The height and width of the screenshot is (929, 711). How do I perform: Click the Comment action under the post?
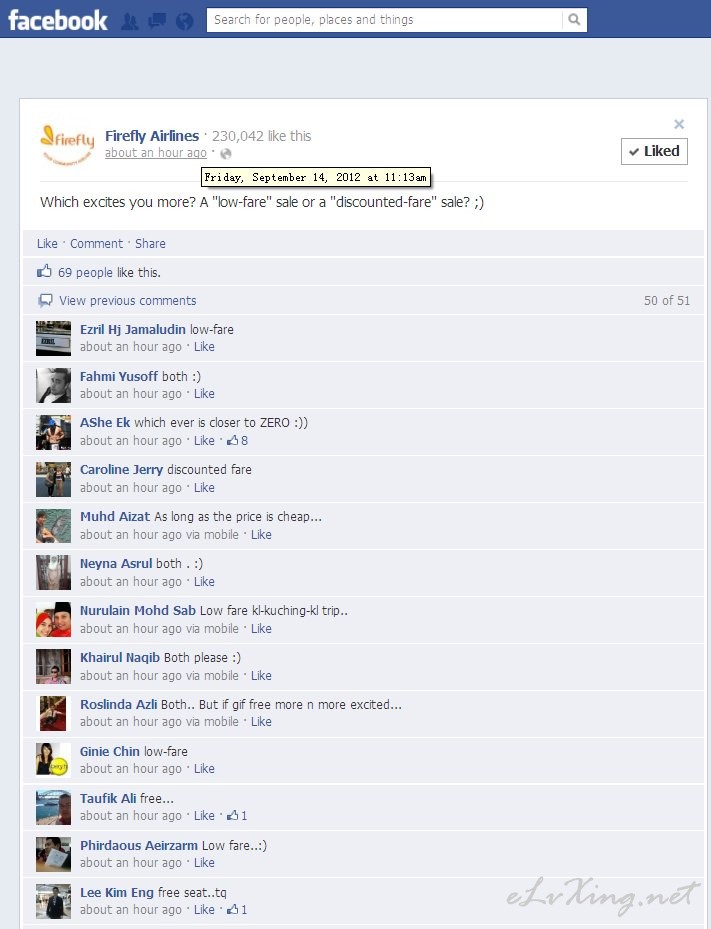point(96,244)
